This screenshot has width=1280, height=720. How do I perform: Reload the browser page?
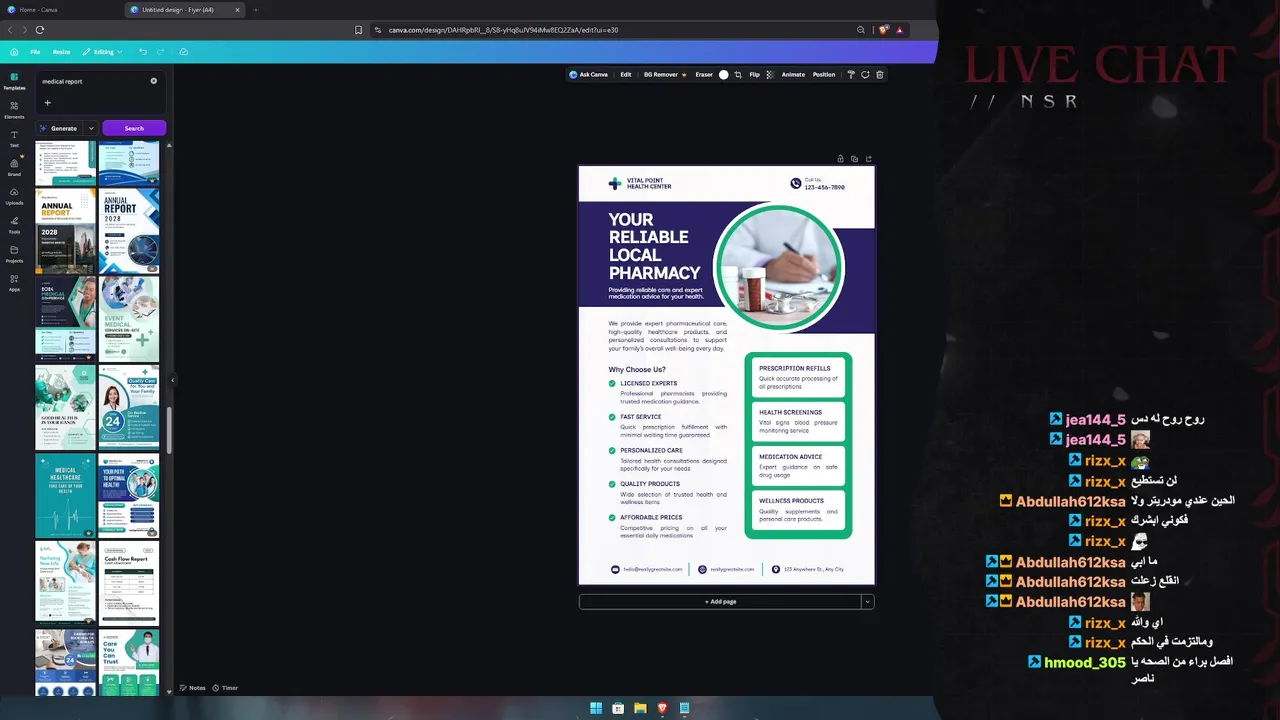(40, 30)
